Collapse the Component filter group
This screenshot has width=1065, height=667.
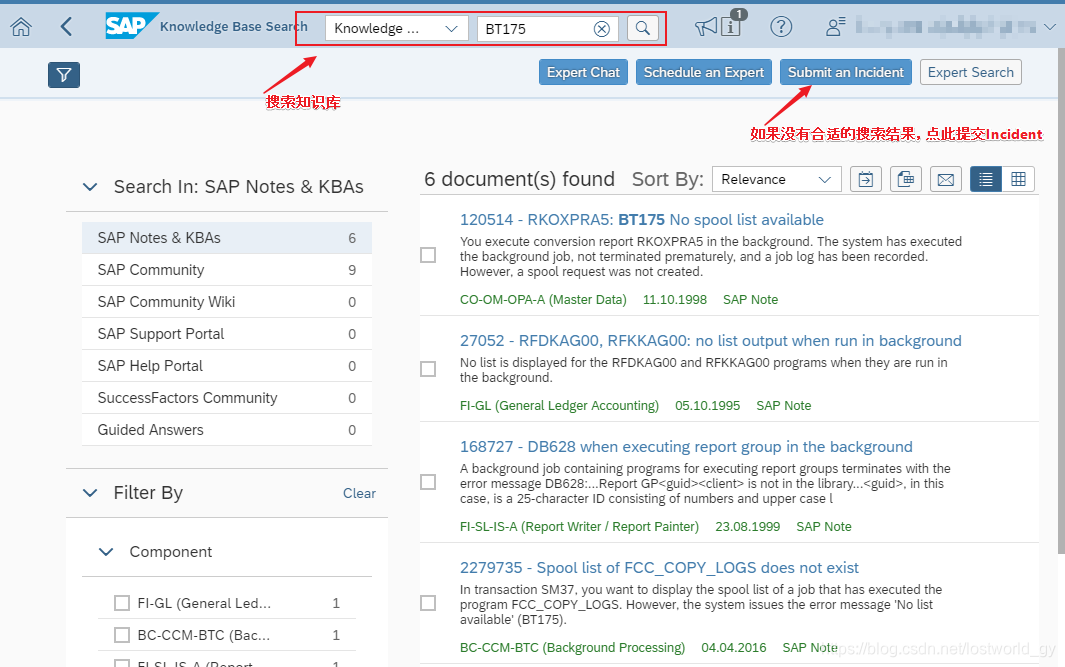point(106,552)
